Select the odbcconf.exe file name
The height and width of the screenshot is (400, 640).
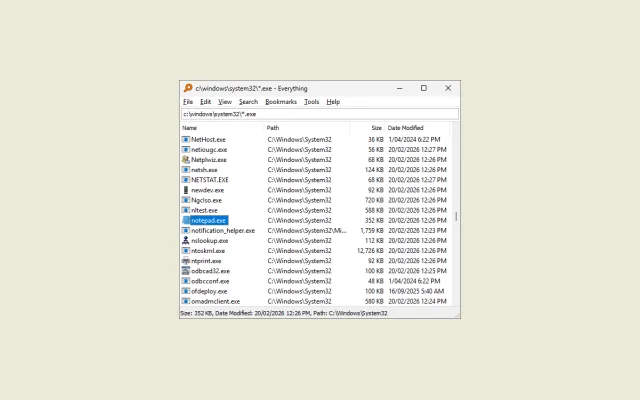coord(210,281)
